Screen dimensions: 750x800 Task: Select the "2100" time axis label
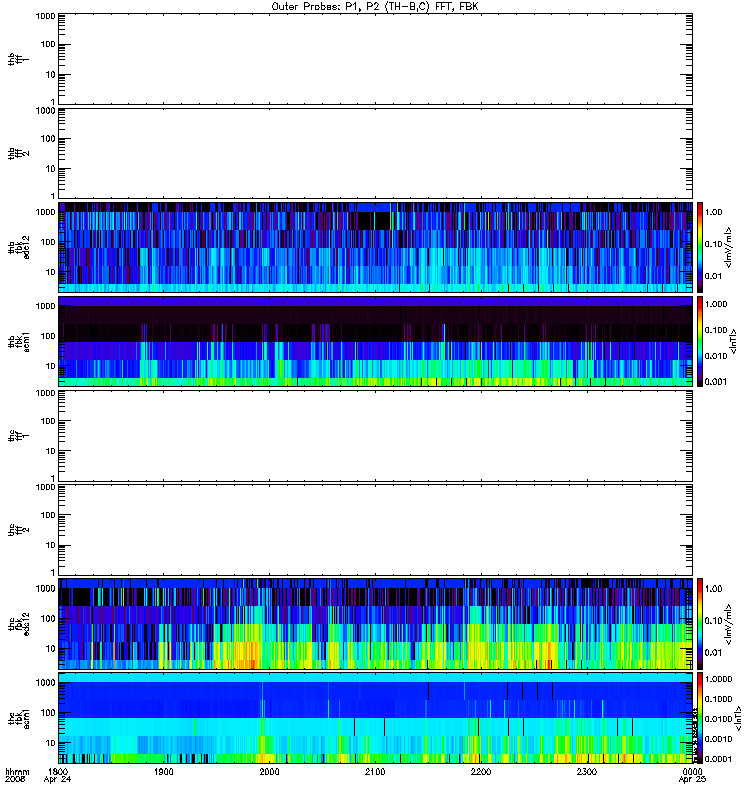(375, 771)
